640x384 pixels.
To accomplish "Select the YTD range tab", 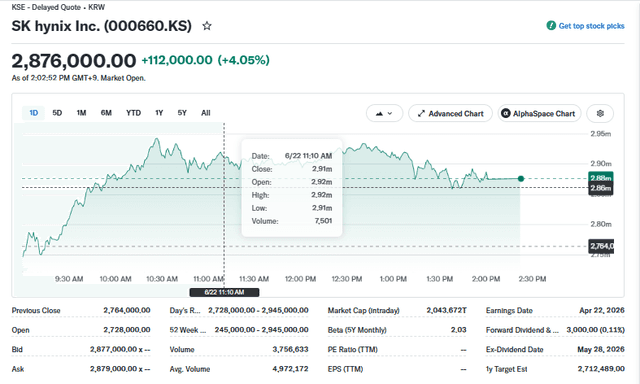I will click(133, 113).
